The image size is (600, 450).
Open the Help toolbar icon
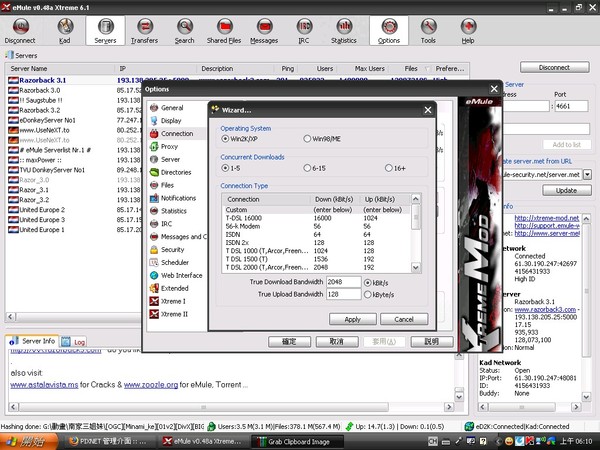coord(468,31)
